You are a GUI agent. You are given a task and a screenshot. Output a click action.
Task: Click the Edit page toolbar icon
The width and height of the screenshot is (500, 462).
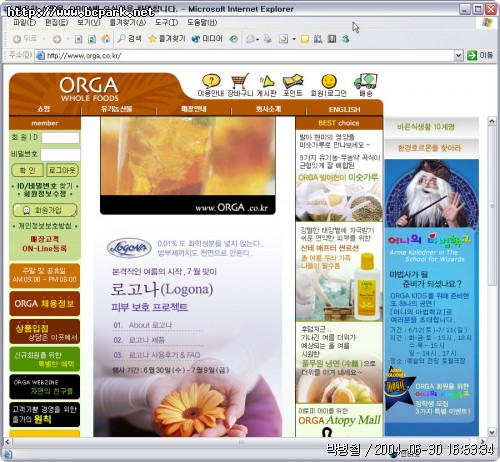[x=283, y=39]
